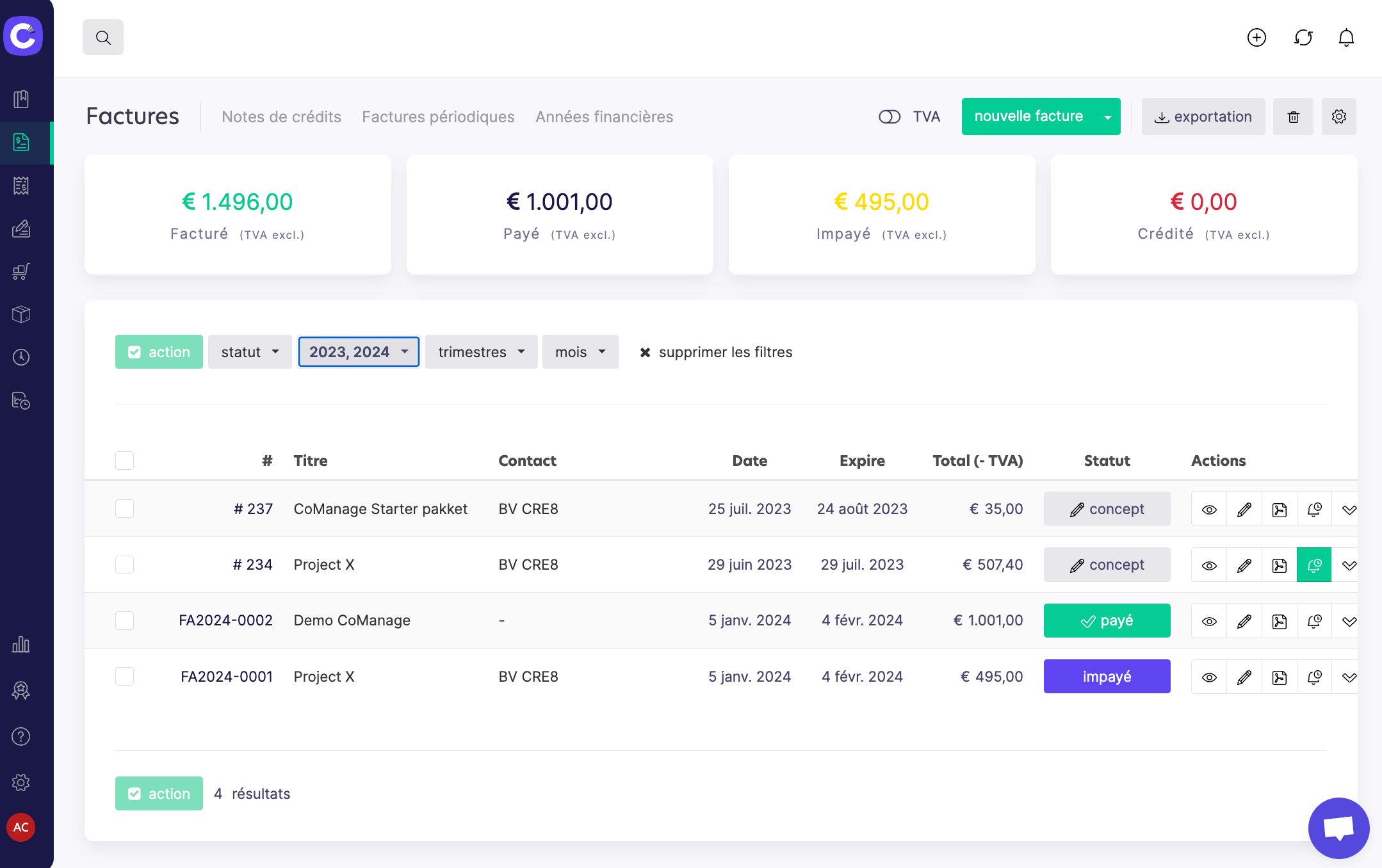1382x868 pixels.
Task: Expand the trimestres filter dropdown
Action: point(480,352)
